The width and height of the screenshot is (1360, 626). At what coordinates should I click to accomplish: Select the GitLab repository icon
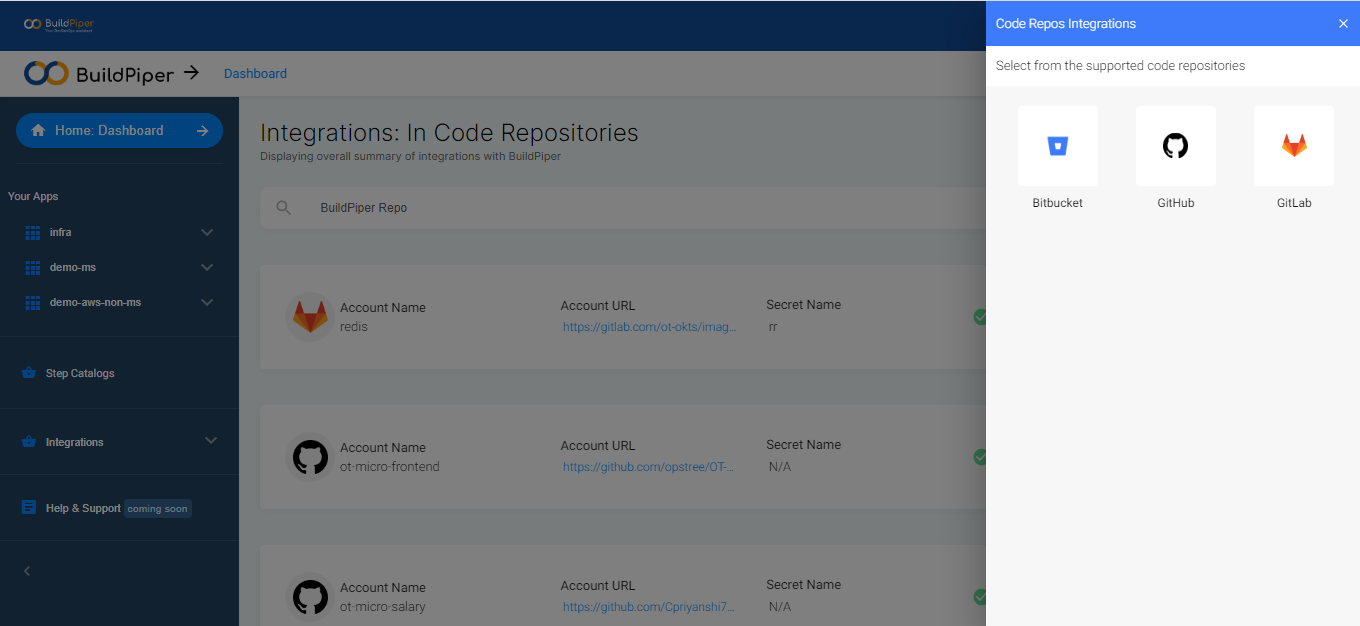tap(1294, 146)
